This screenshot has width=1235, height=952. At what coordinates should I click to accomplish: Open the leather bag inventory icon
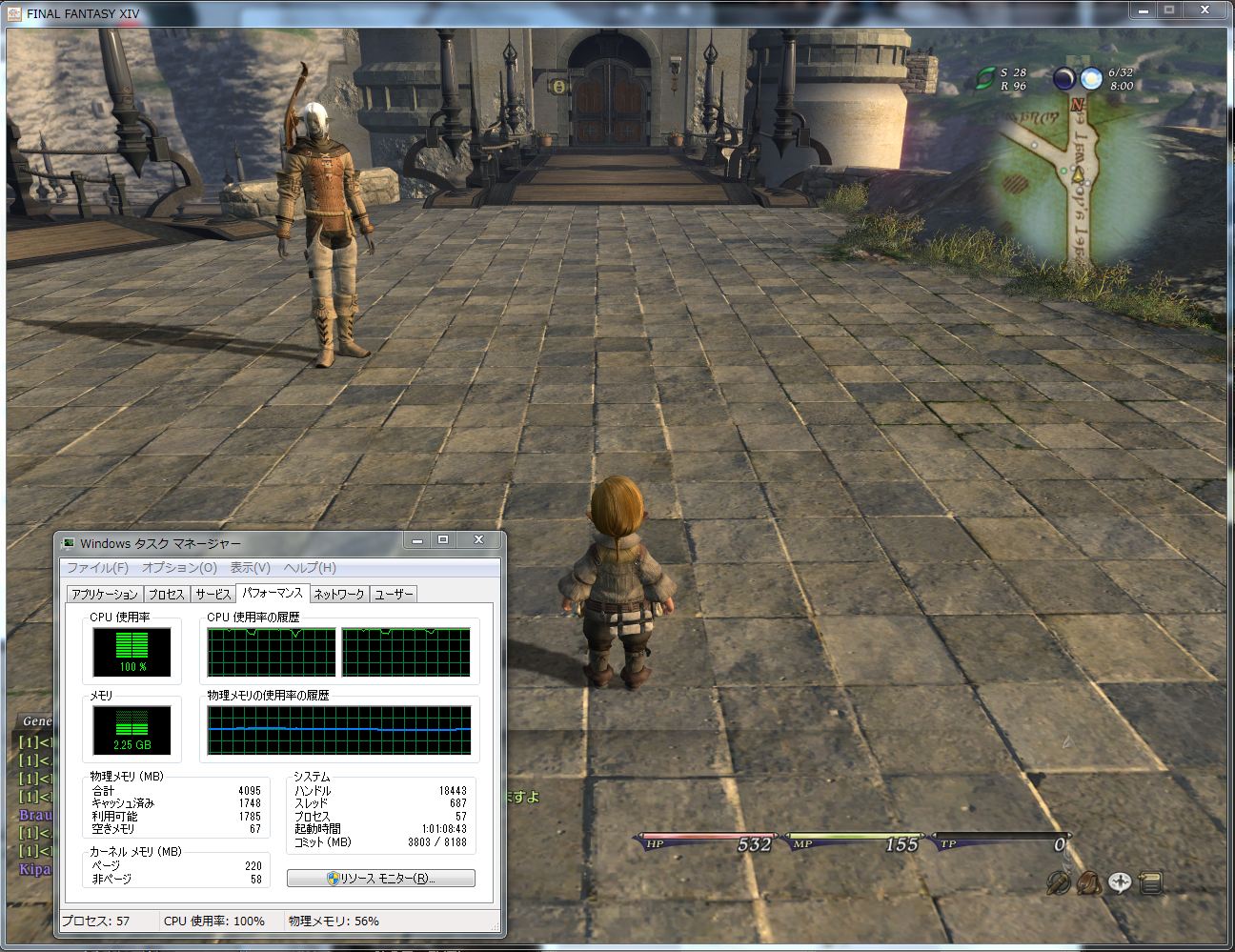1088,882
